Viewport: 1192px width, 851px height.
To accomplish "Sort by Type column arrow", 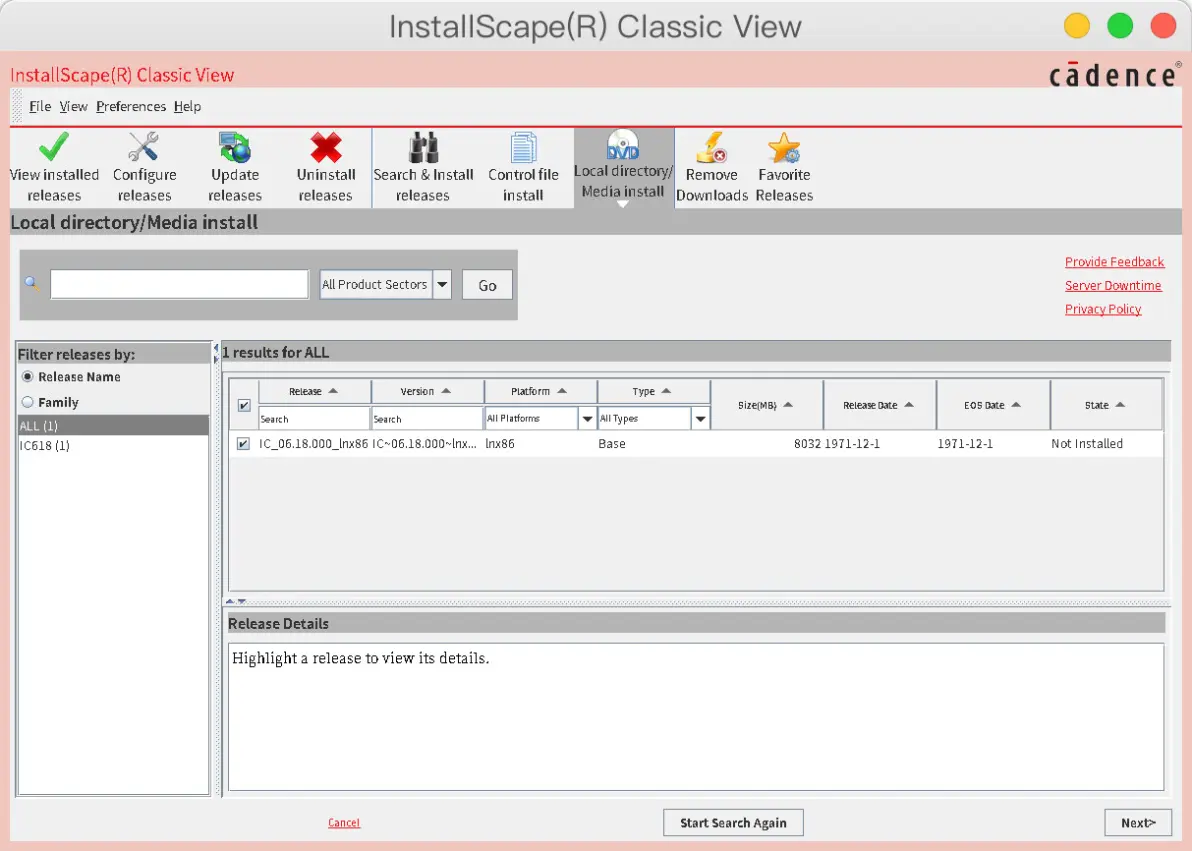I will point(666,391).
